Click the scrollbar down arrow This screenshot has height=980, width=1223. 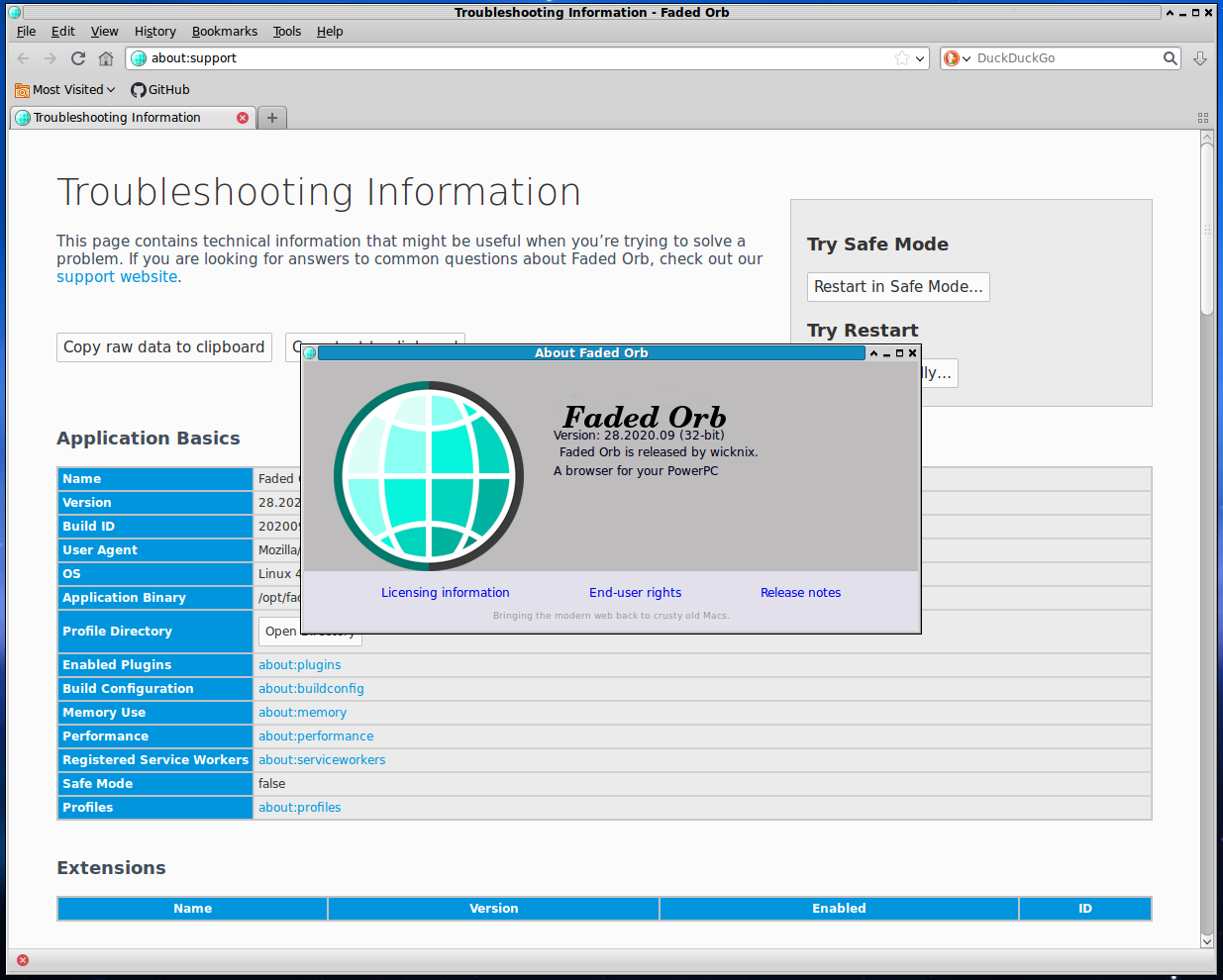point(1207,940)
